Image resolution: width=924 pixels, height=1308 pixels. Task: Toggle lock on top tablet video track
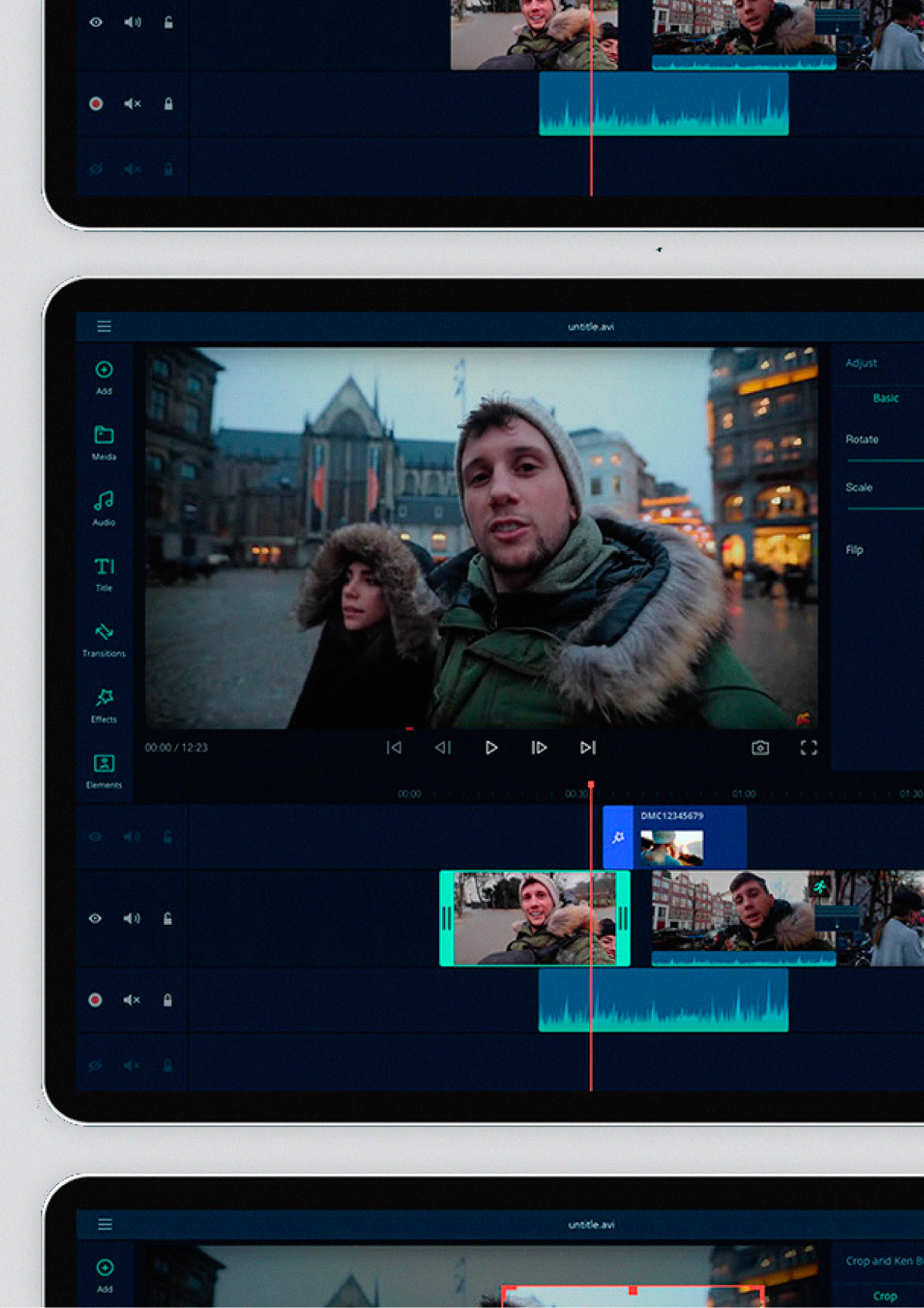tap(169, 22)
